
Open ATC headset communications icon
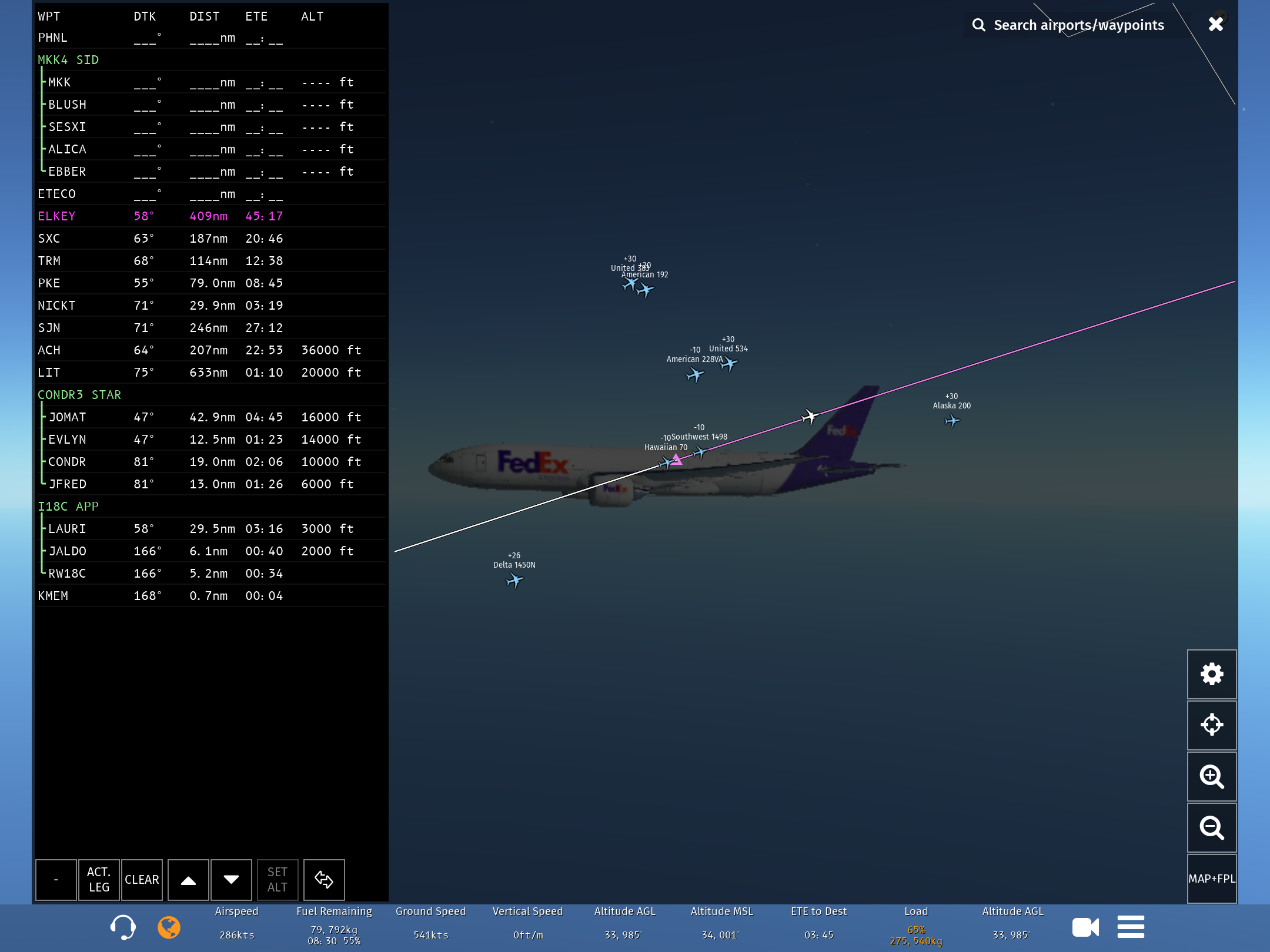123,927
